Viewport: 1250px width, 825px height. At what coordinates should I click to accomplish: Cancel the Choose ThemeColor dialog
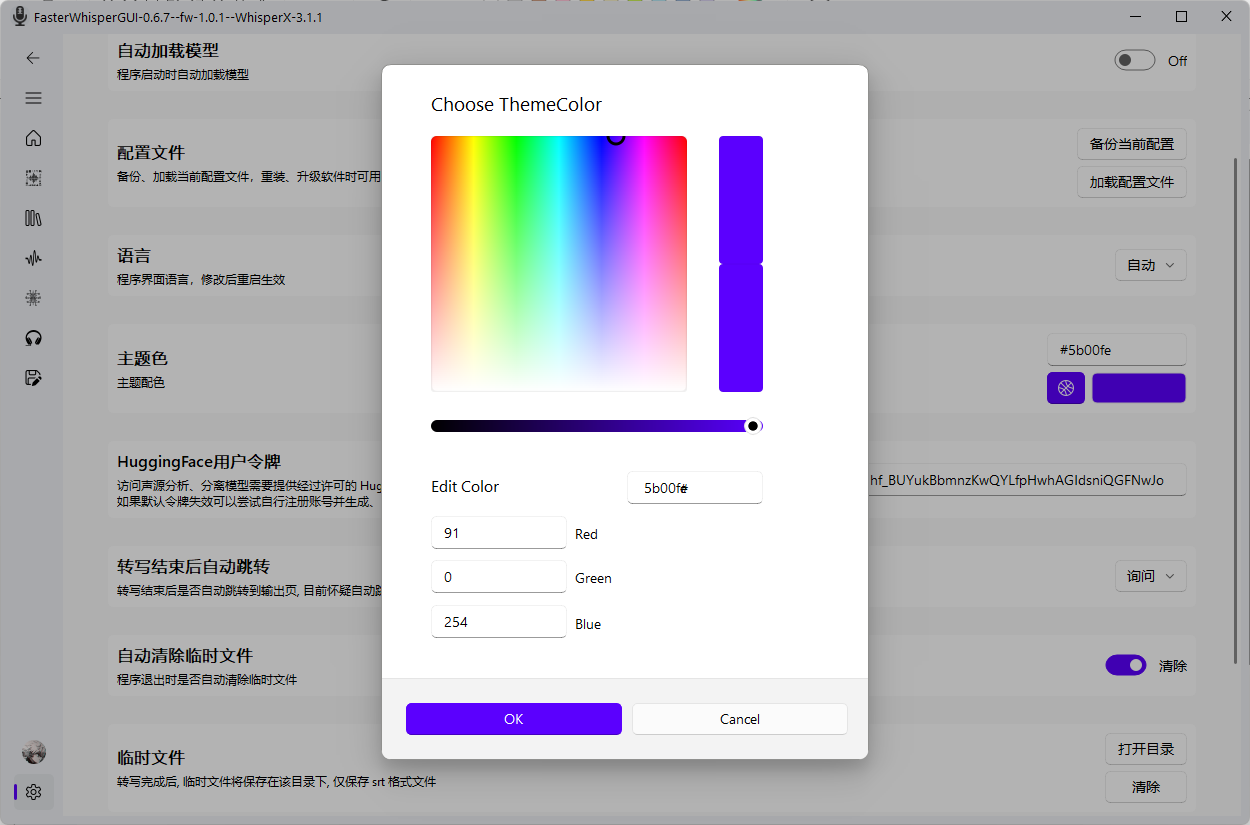tap(739, 719)
